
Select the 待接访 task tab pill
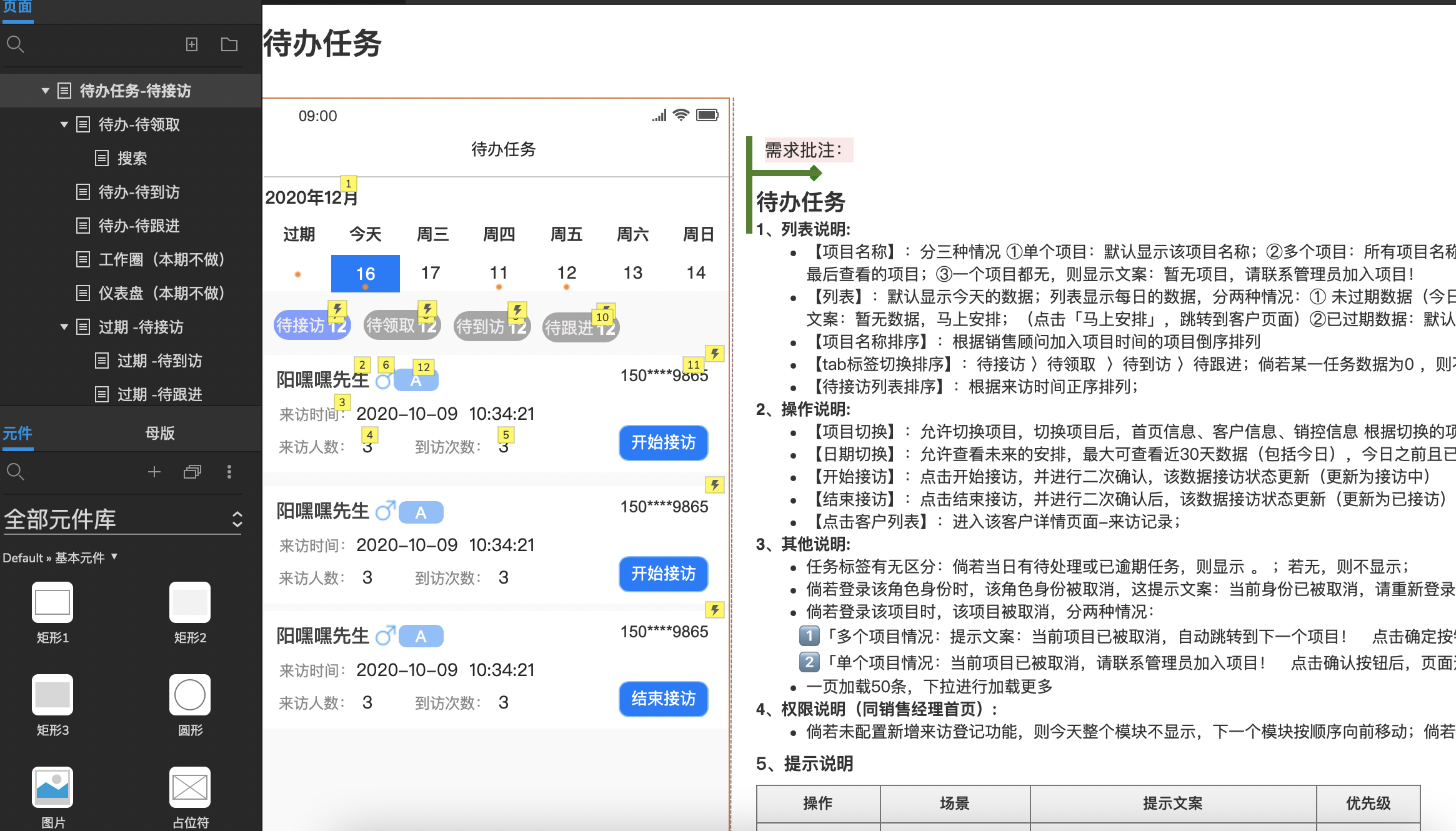click(x=312, y=326)
